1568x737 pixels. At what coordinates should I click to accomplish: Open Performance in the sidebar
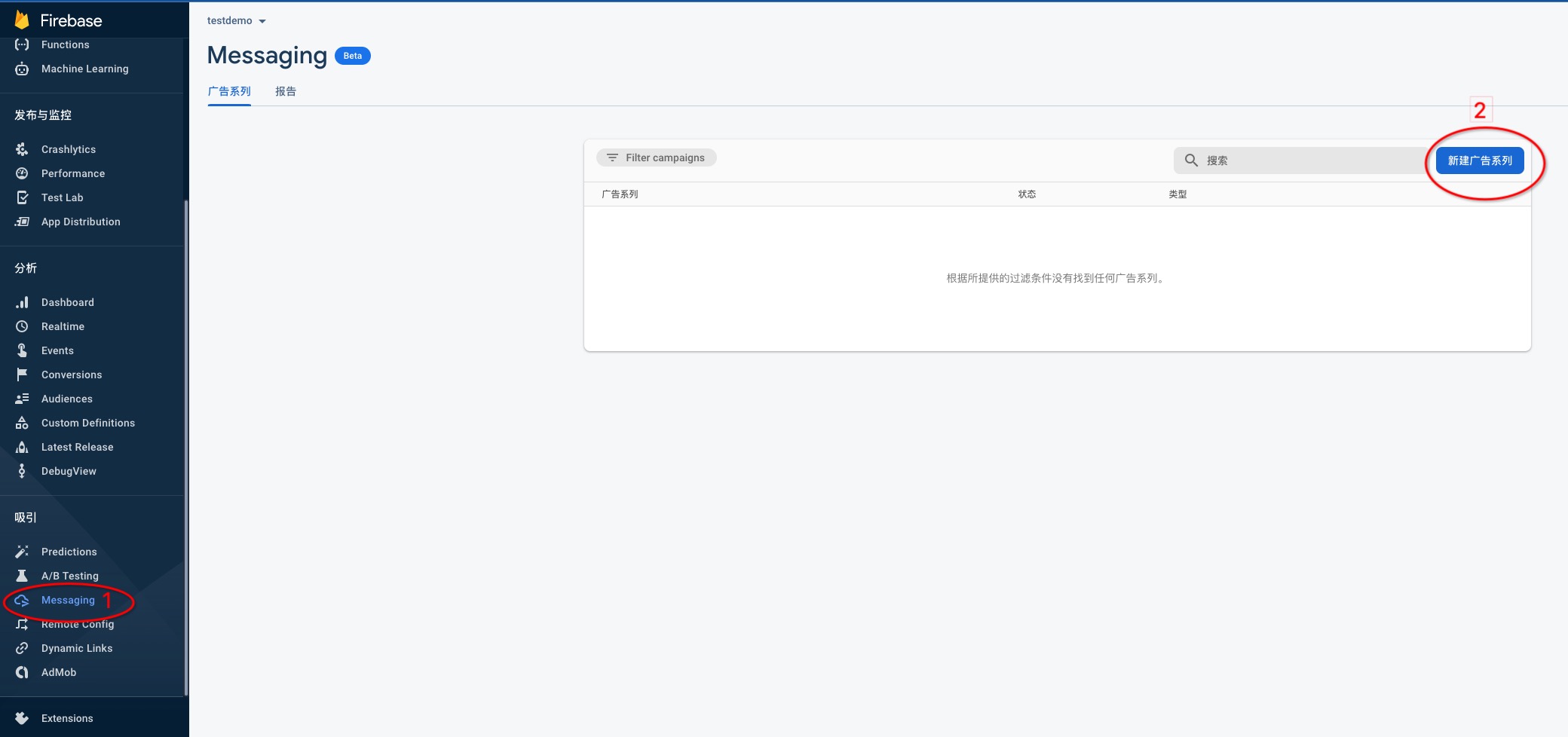pos(73,173)
